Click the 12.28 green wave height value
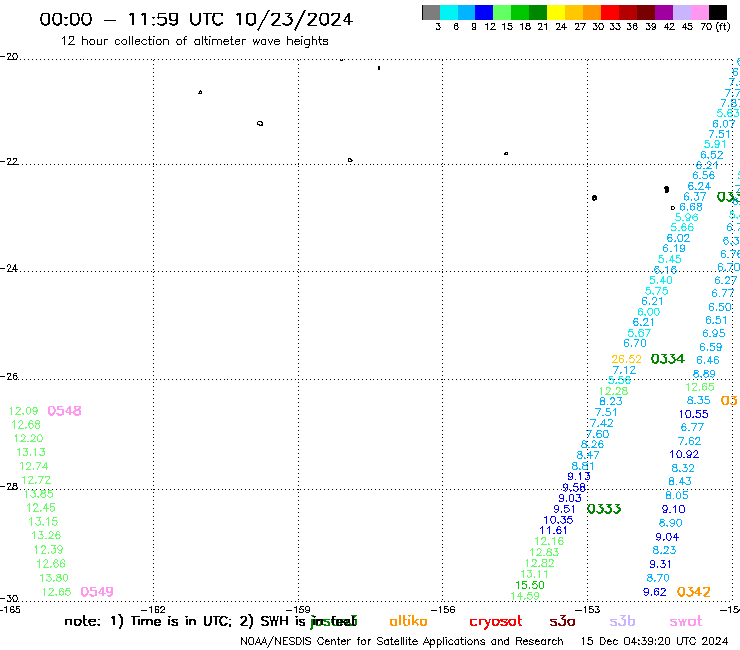 click(614, 391)
